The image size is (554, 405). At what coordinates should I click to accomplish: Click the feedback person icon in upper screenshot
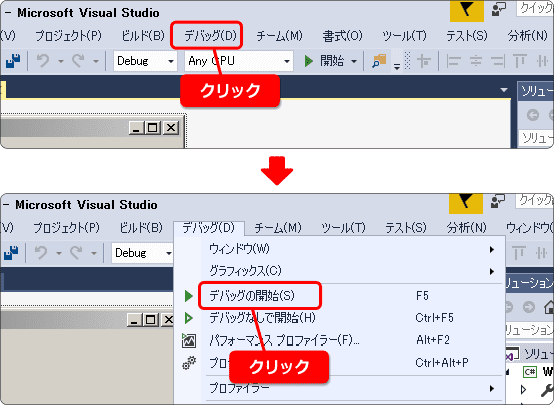click(499, 10)
